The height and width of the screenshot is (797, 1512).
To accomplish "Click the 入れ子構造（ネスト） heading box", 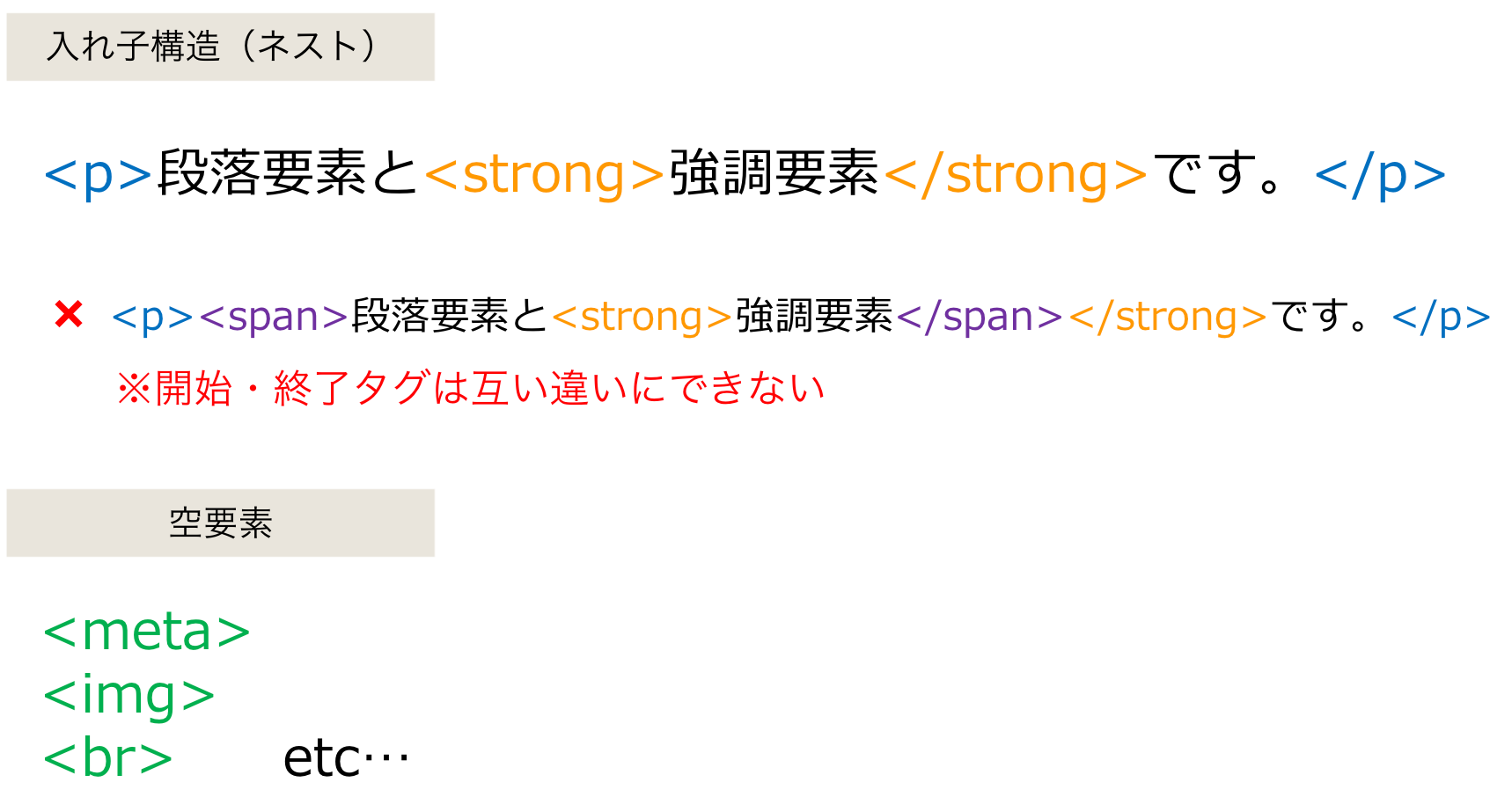I will tap(220, 47).
